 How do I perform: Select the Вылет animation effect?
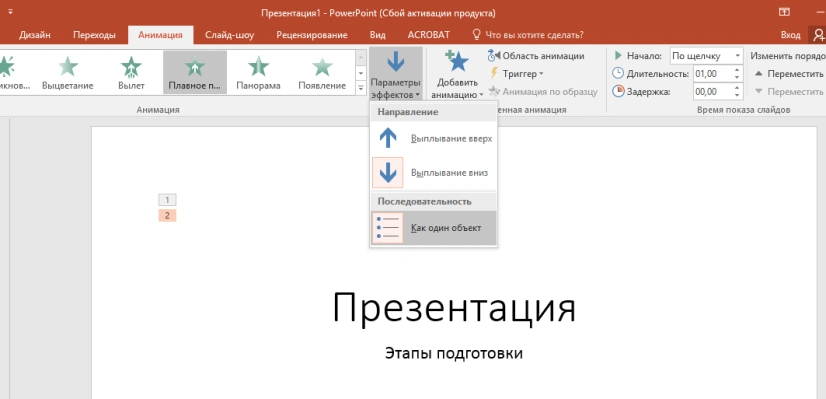pyautogui.click(x=131, y=73)
